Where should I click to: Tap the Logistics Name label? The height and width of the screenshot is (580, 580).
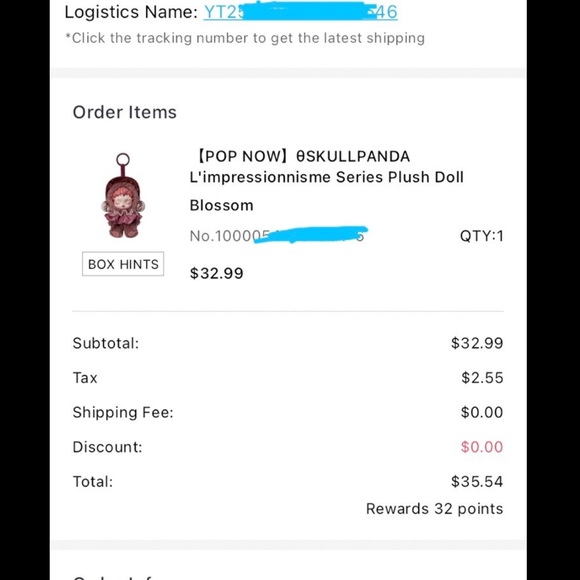click(131, 12)
